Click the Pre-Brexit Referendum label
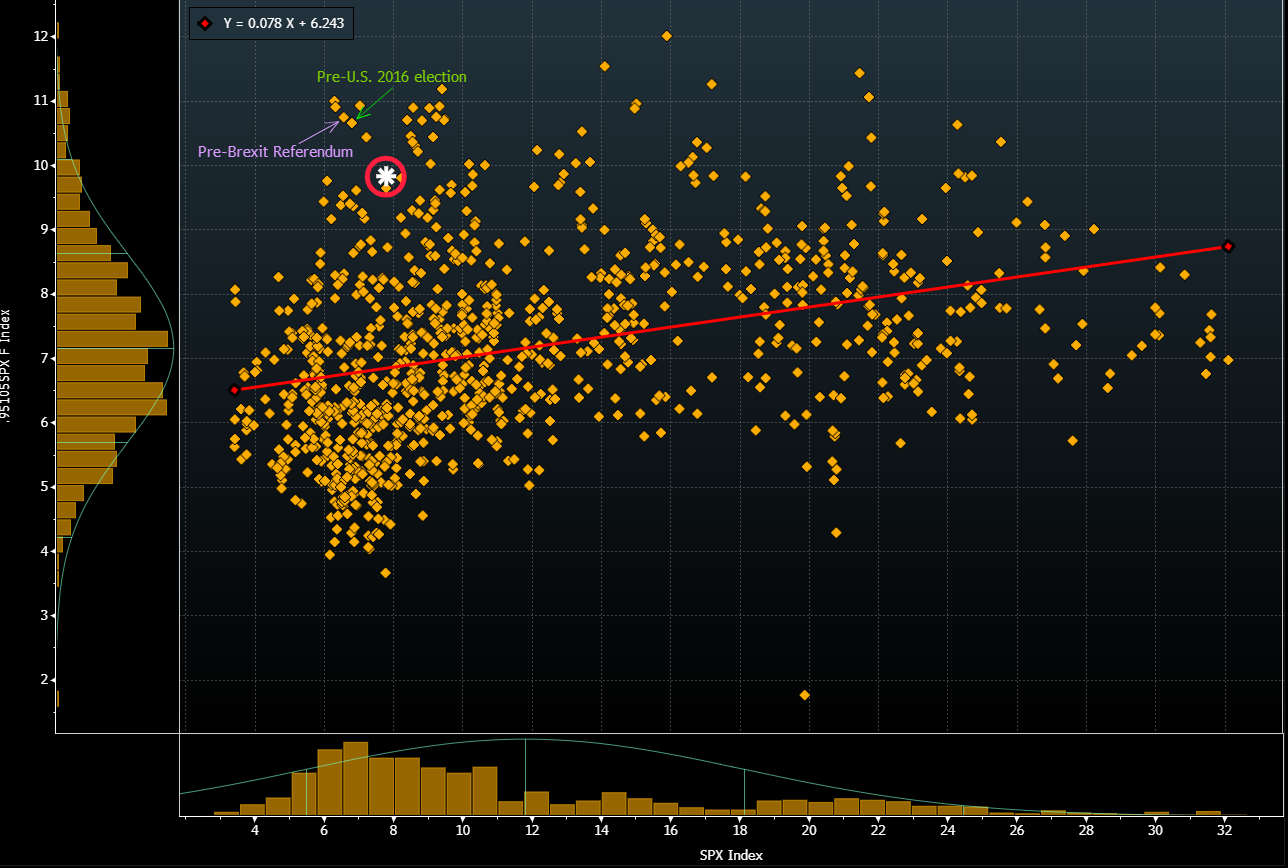1288x868 pixels. (x=276, y=151)
